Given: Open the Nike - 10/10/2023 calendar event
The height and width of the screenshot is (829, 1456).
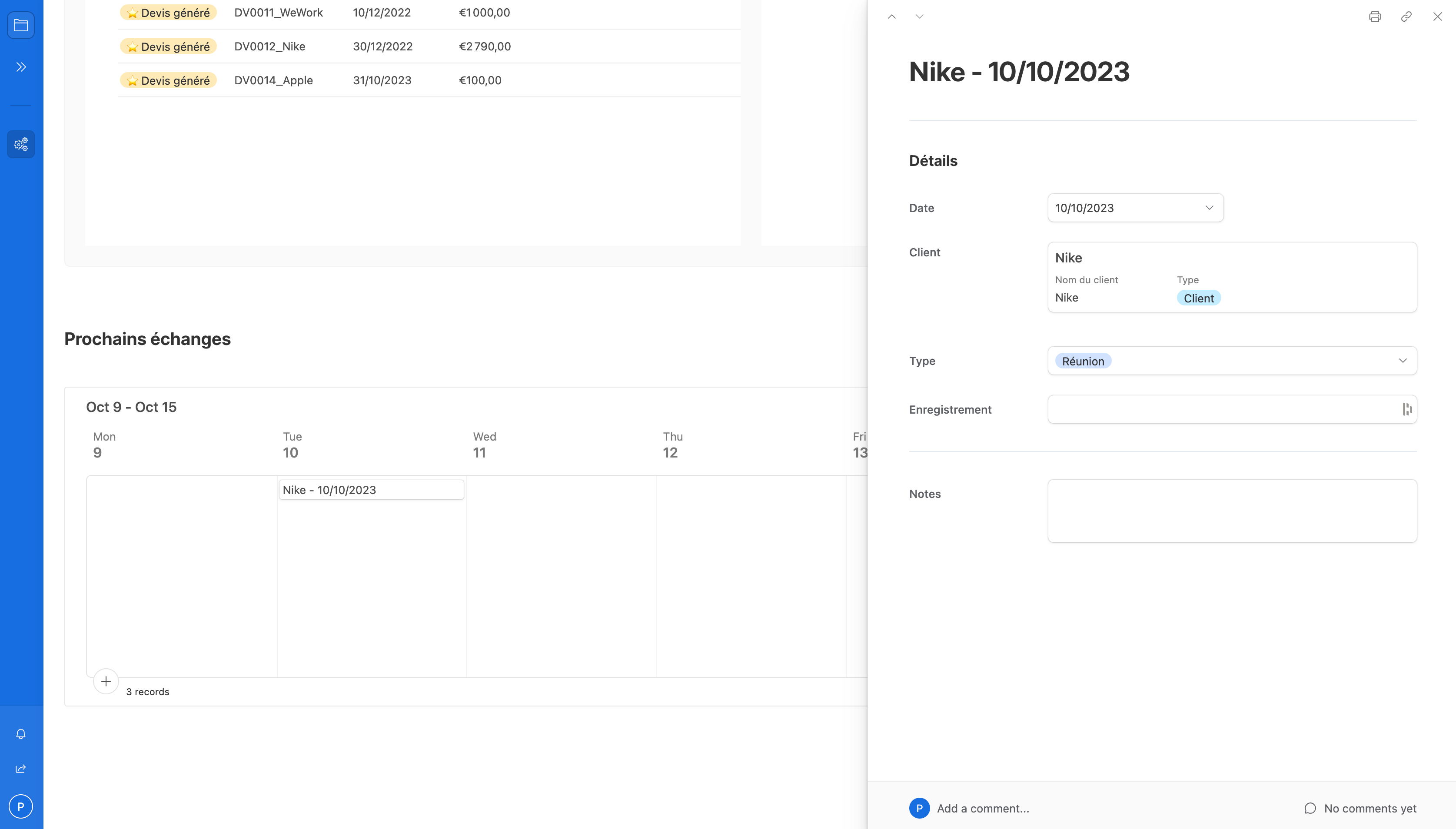Looking at the screenshot, I should tap(371, 490).
